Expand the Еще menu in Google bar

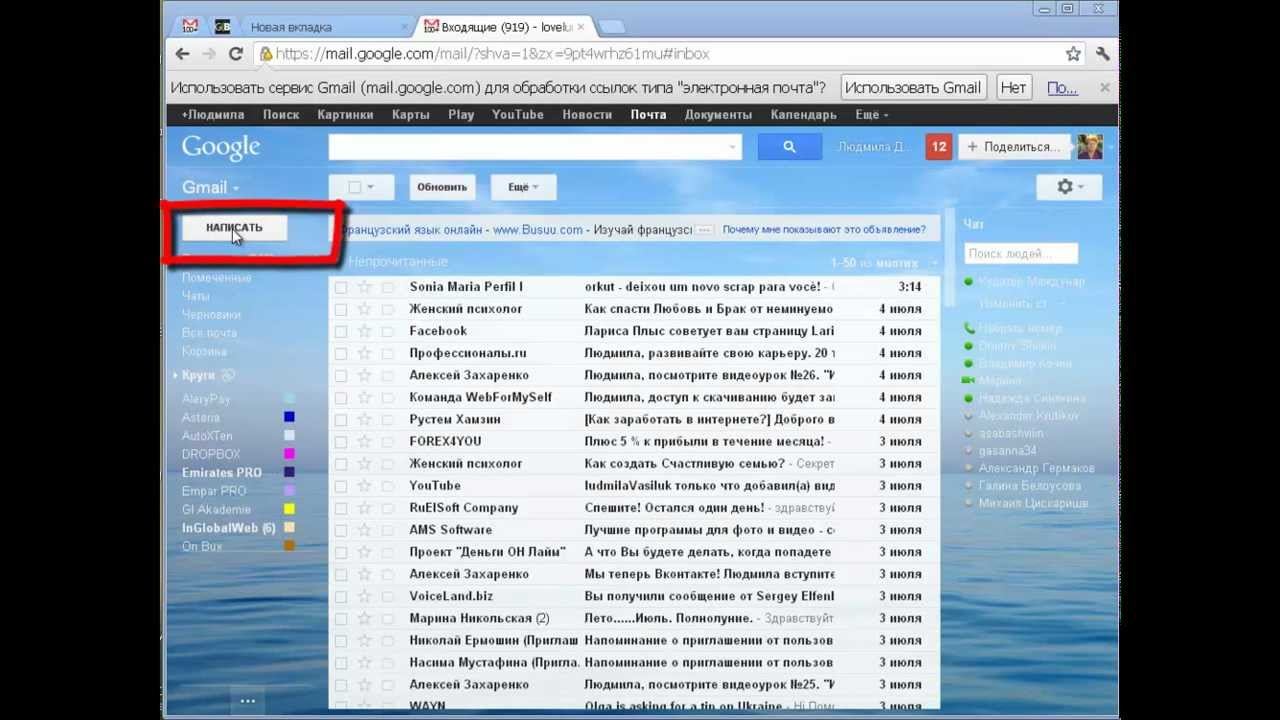coord(872,115)
